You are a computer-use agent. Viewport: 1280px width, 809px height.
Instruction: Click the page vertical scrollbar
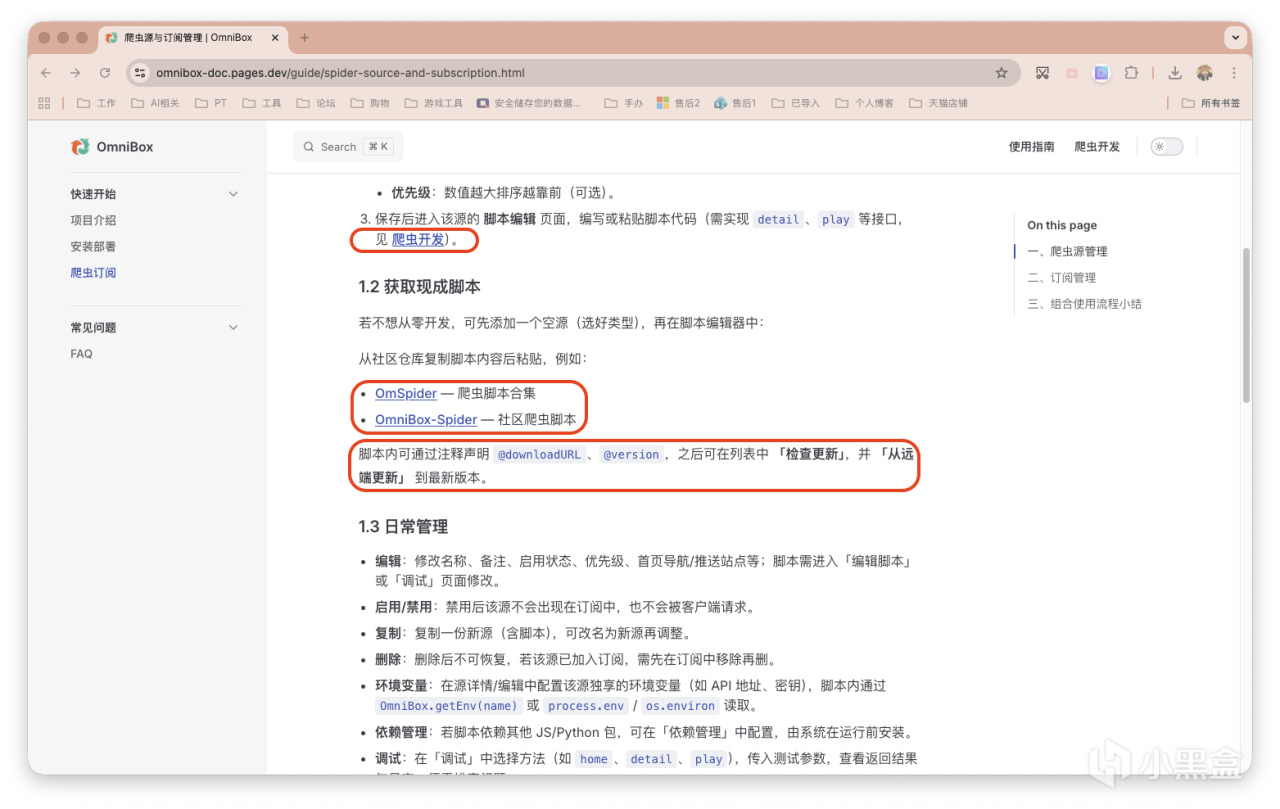pos(1246,325)
